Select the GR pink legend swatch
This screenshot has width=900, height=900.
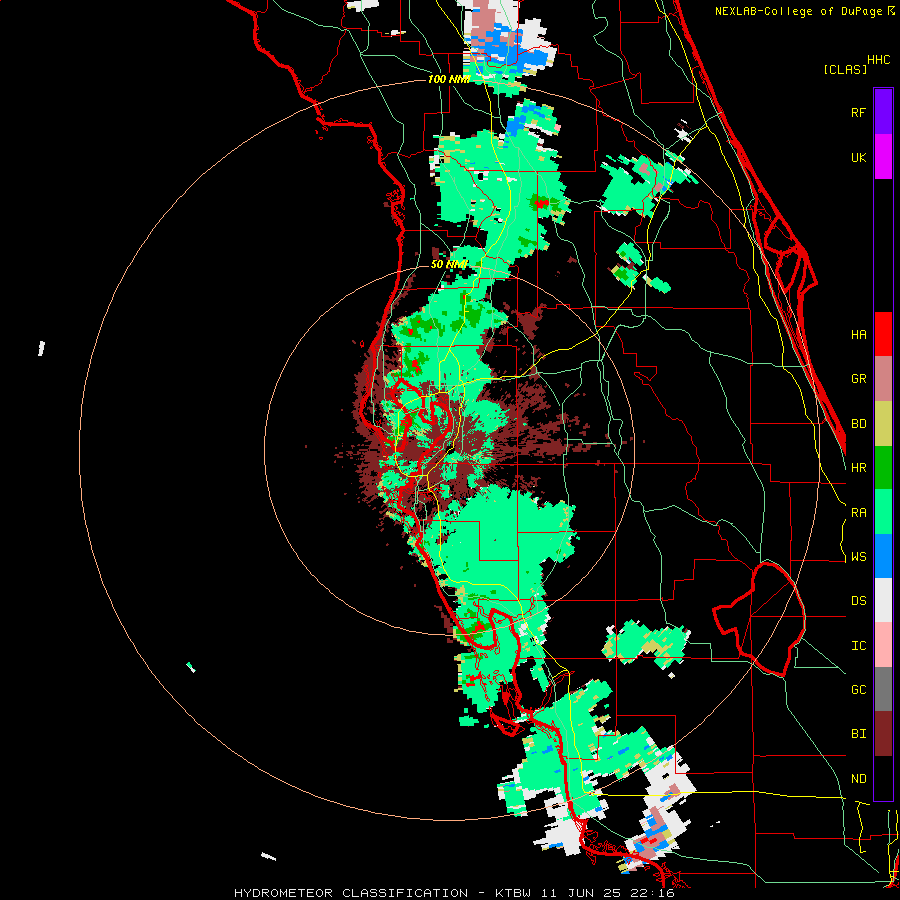[x=883, y=379]
